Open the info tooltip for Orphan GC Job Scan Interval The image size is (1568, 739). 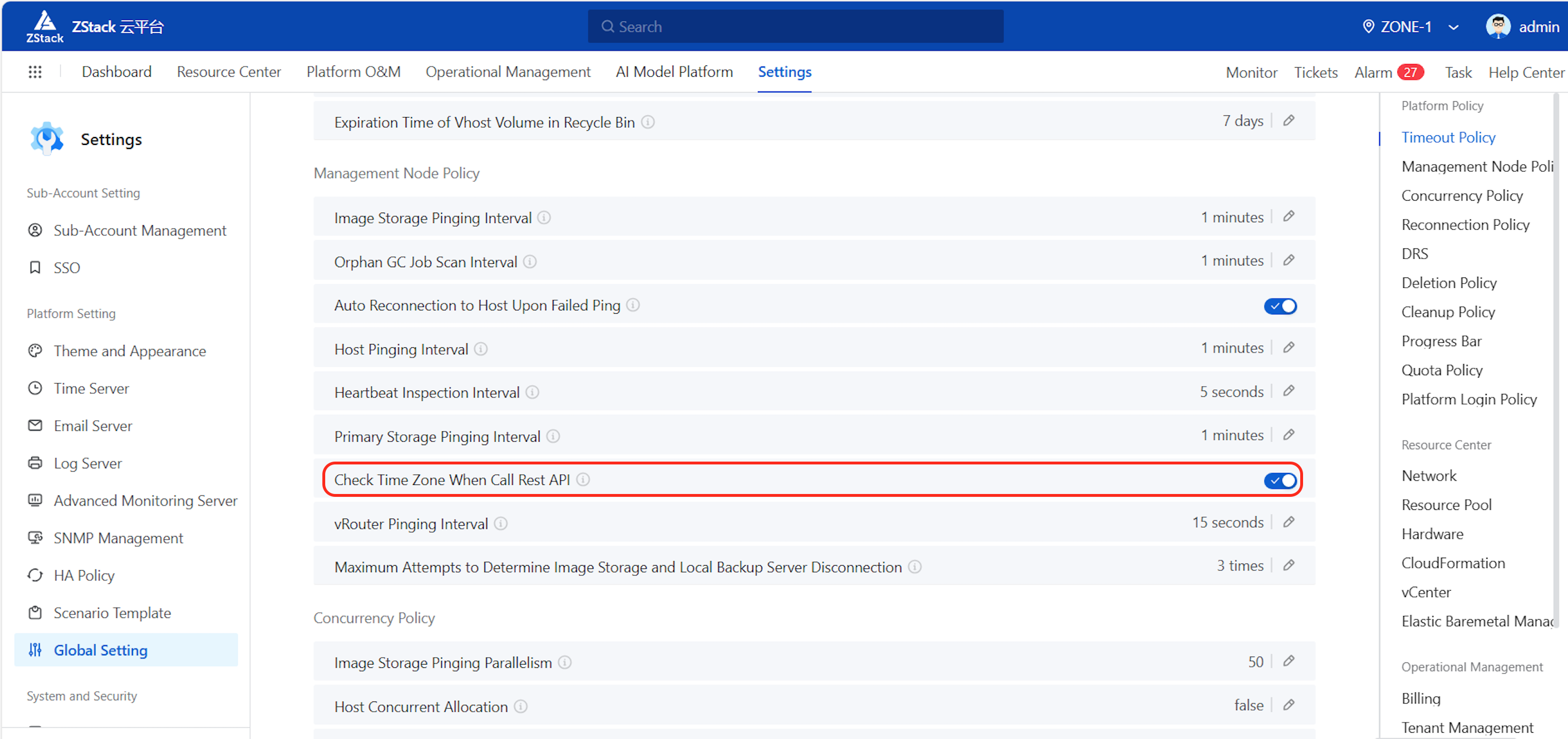coord(529,261)
